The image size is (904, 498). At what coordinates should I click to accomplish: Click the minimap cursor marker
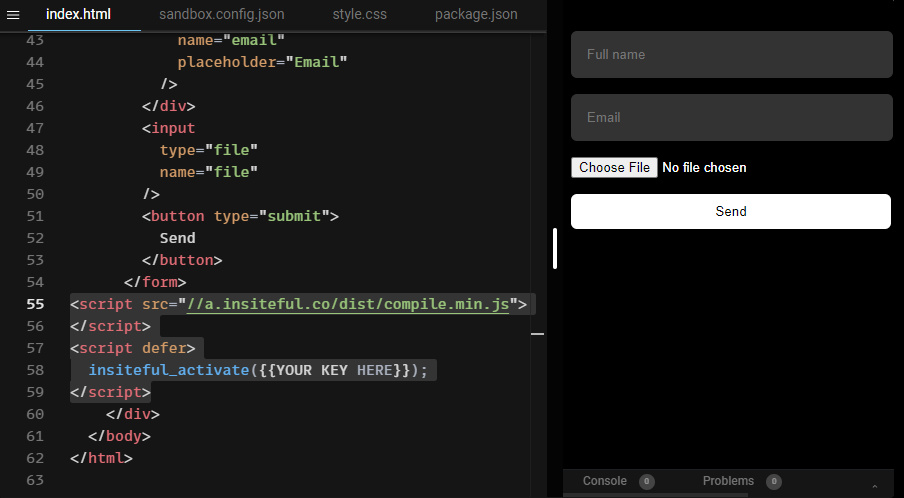click(x=537, y=333)
